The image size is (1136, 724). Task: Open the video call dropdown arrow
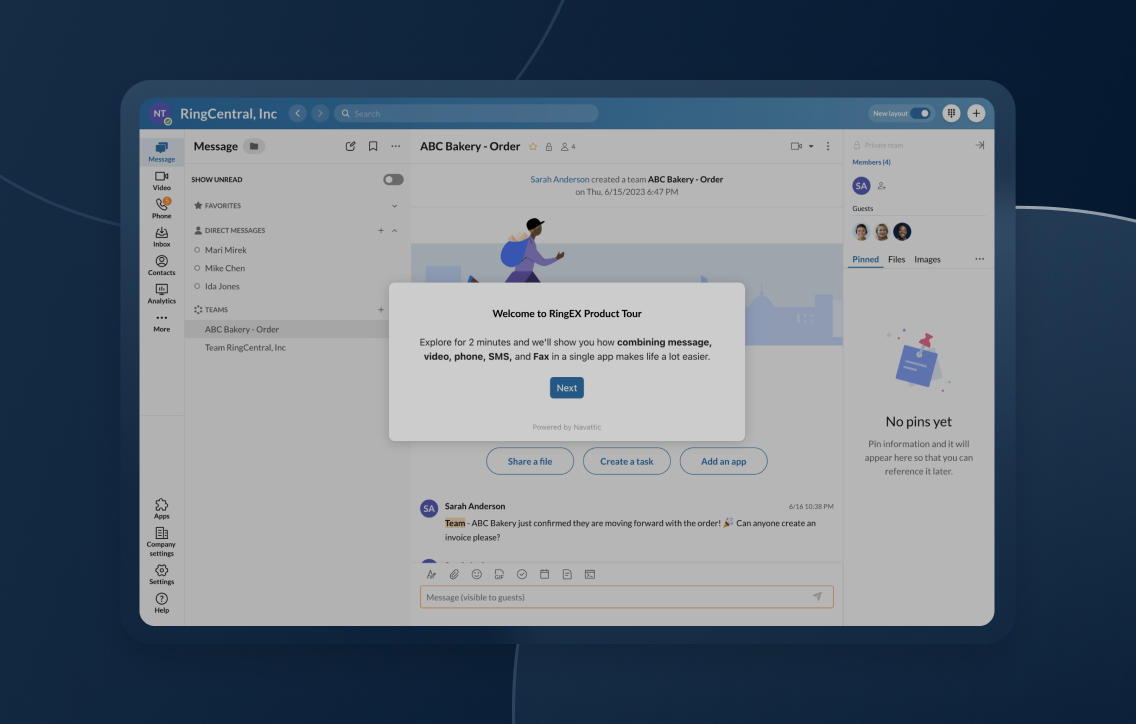(x=811, y=146)
